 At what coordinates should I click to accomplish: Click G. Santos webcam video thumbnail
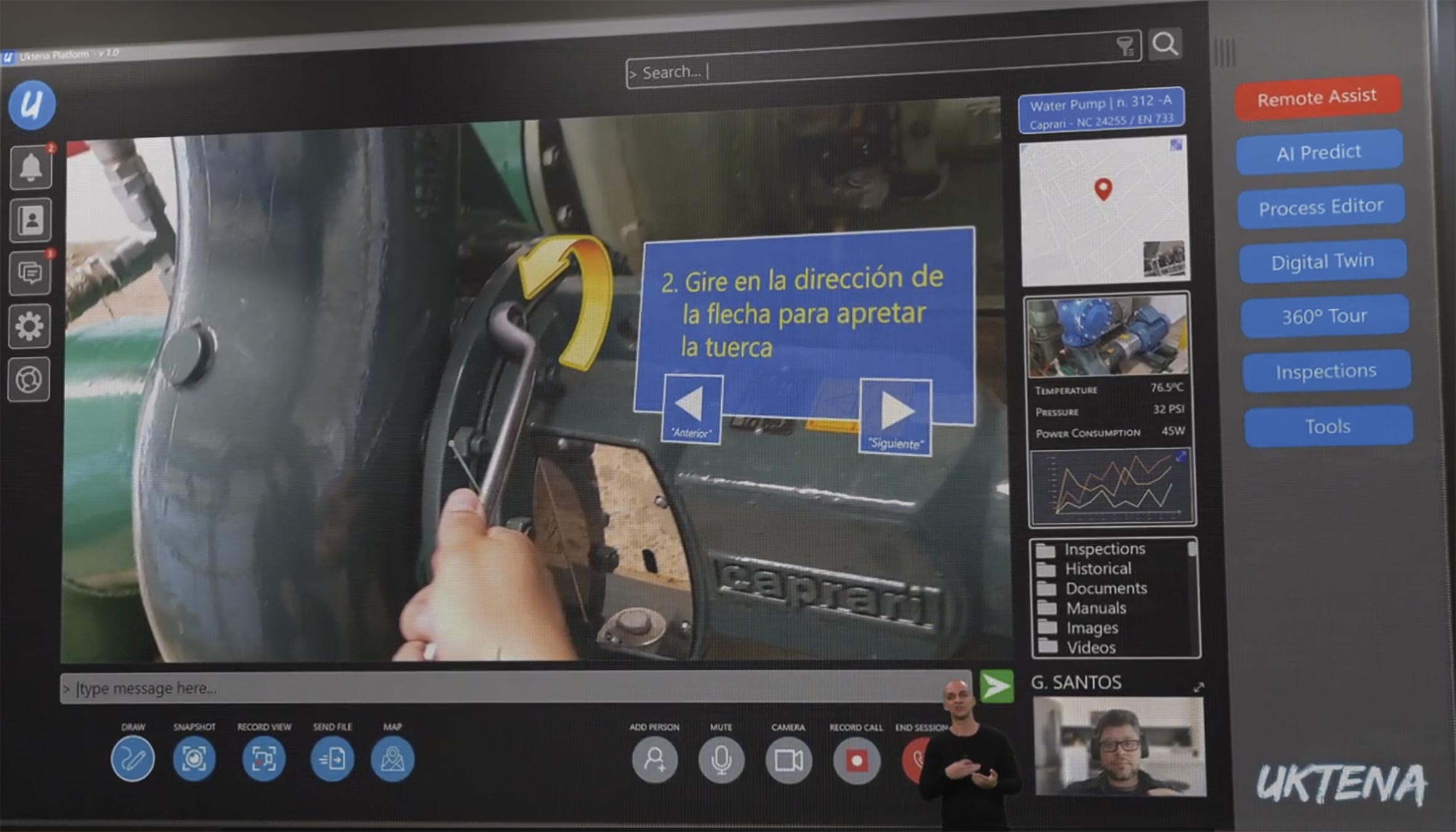pos(1119,746)
